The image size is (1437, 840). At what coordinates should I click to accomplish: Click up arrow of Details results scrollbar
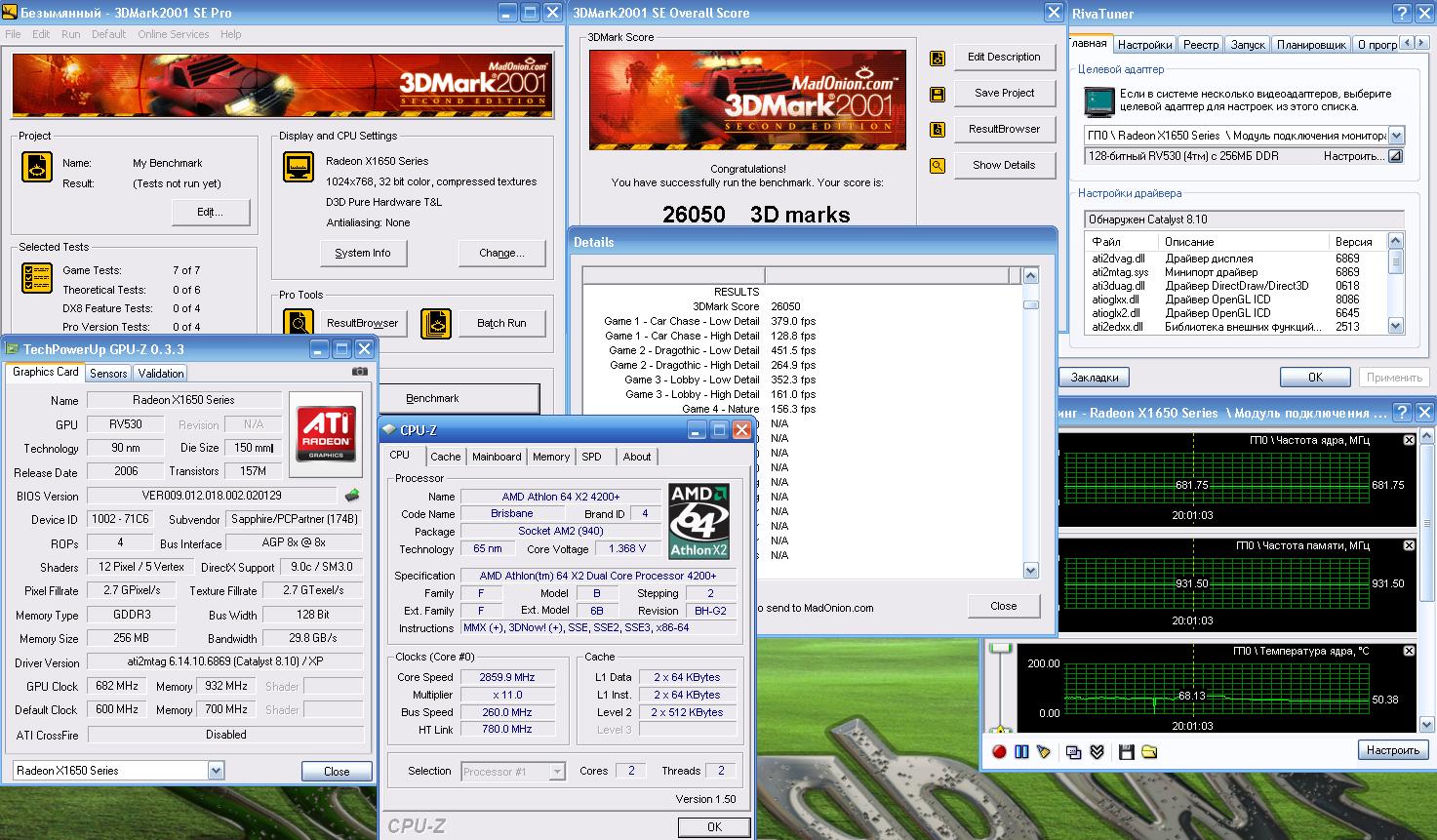click(x=1030, y=276)
